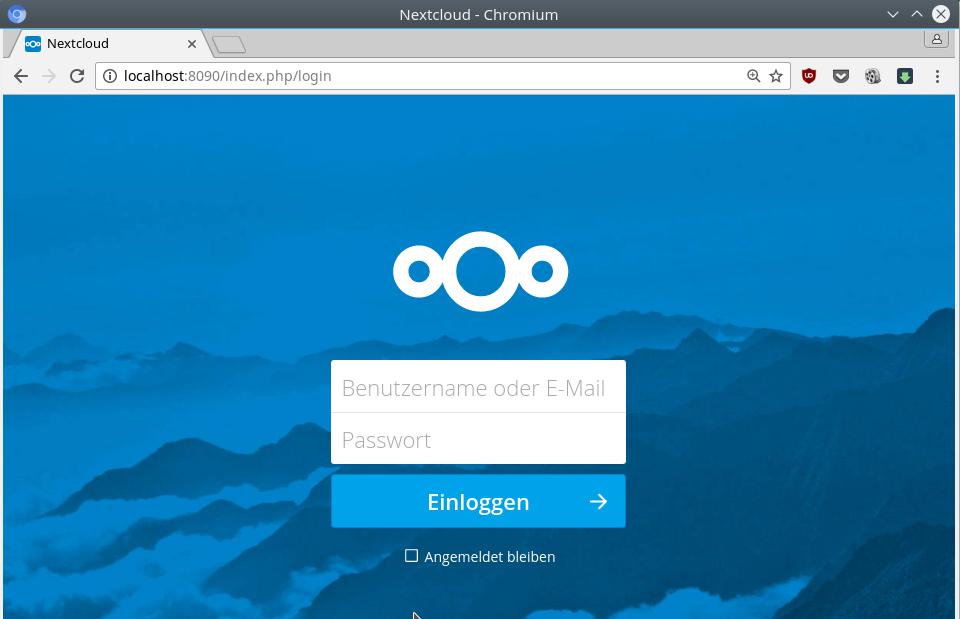
Task: Click the zoom magnifier icon in address bar
Action: click(x=754, y=76)
